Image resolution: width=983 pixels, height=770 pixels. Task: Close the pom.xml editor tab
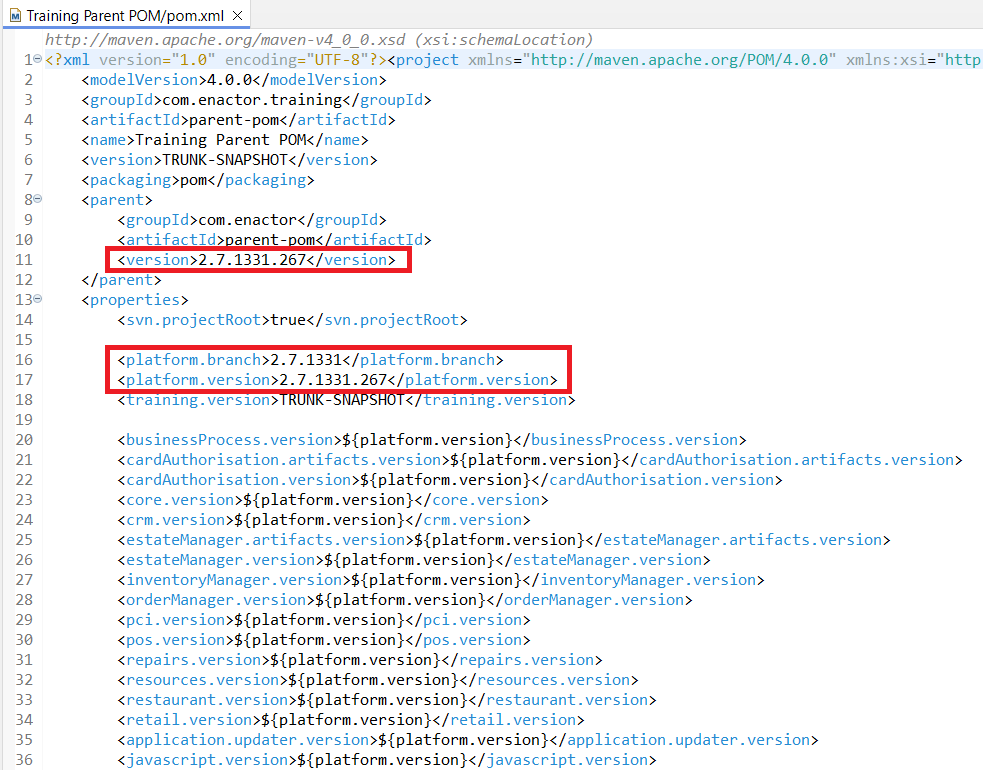point(238,15)
